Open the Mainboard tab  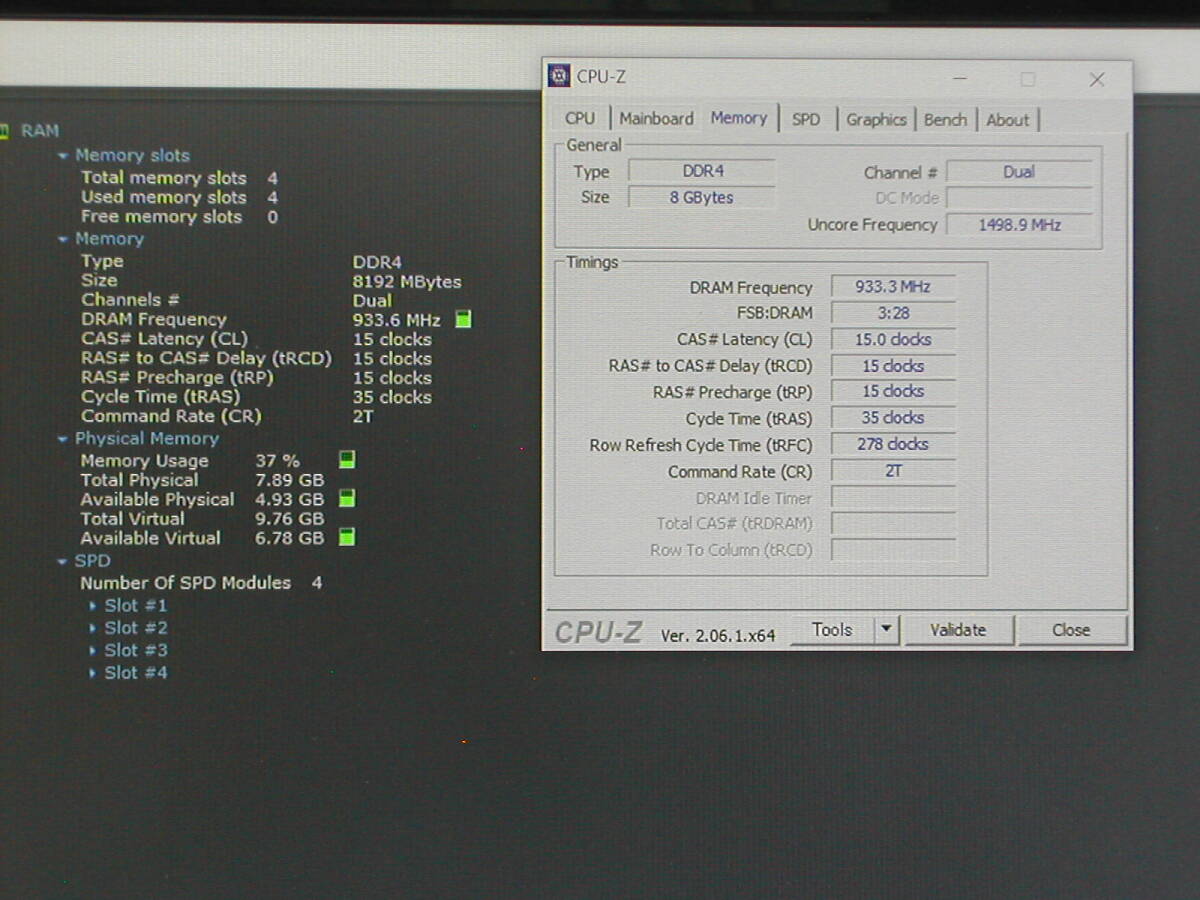[656, 119]
